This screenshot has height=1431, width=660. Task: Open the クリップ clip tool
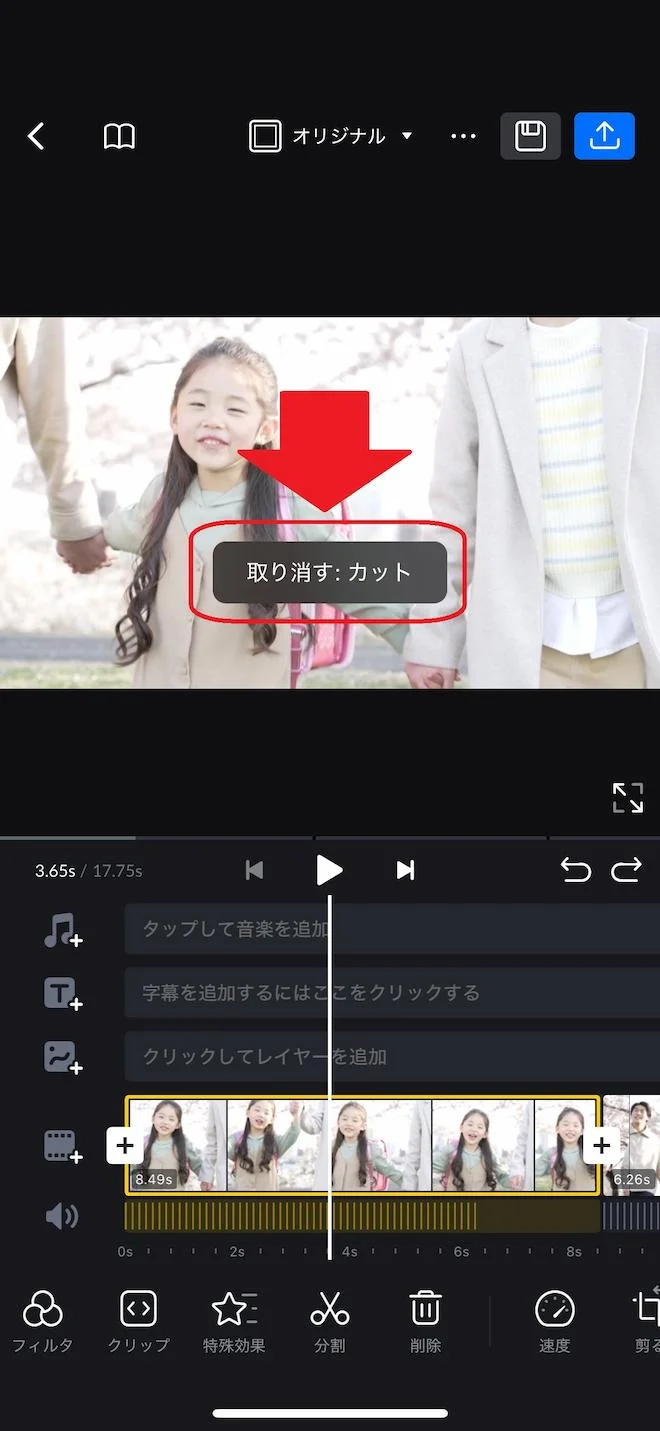pos(138,1321)
